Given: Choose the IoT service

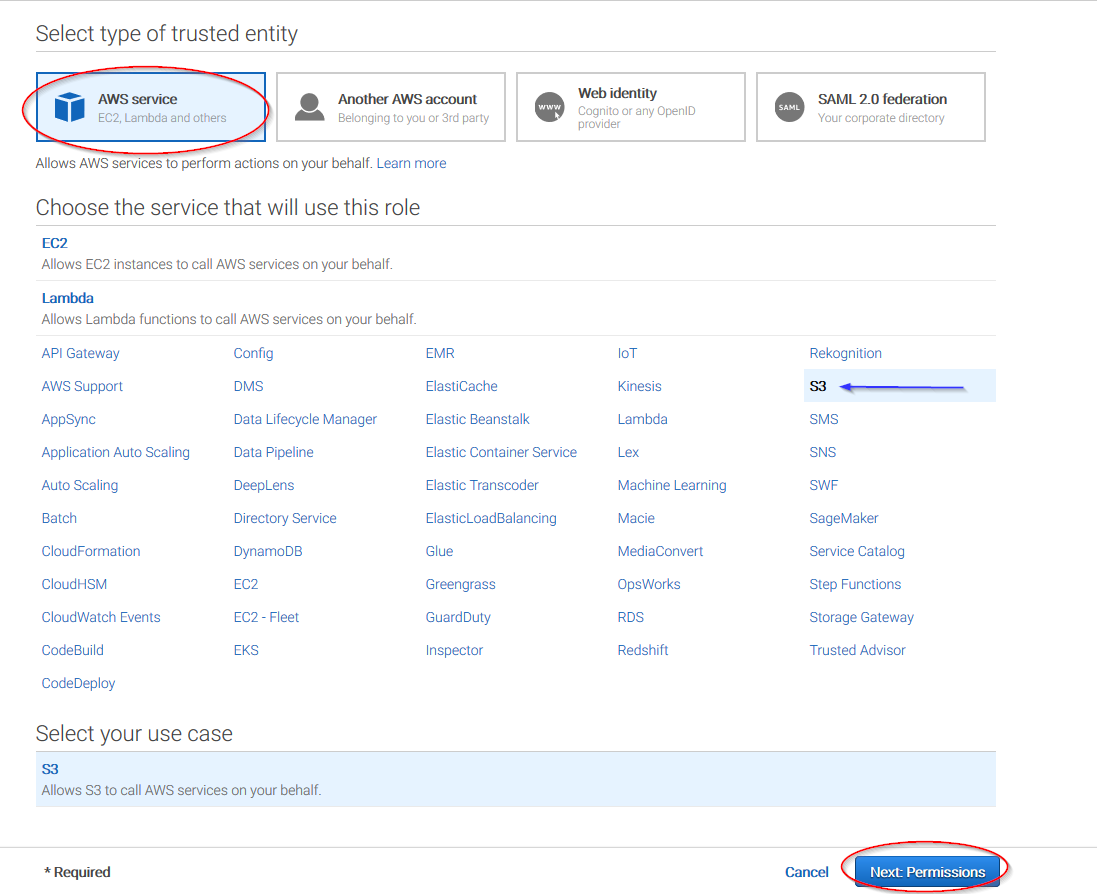Looking at the screenshot, I should pyautogui.click(x=628, y=353).
